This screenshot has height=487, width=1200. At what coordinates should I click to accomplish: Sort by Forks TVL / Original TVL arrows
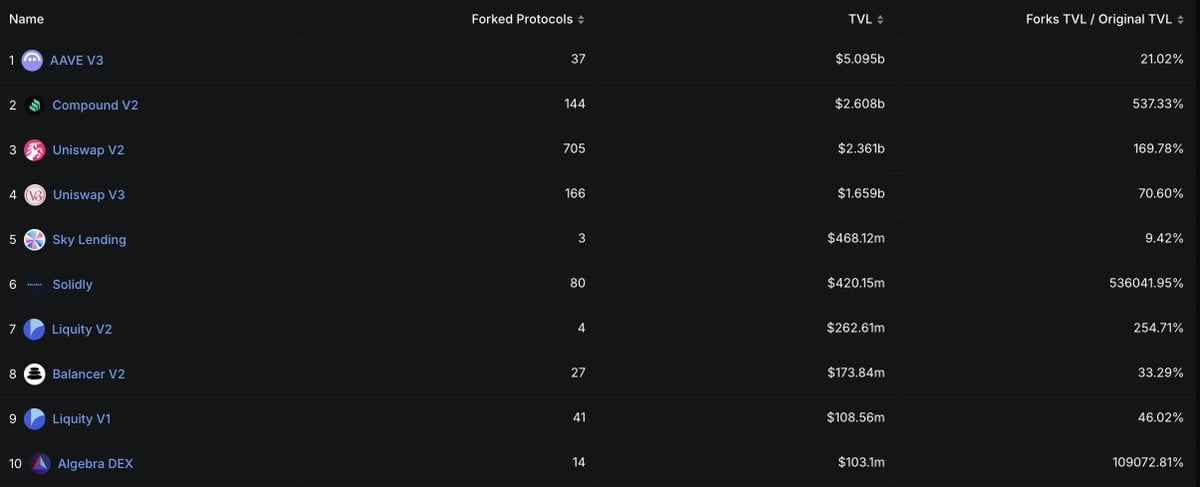tap(1181, 20)
